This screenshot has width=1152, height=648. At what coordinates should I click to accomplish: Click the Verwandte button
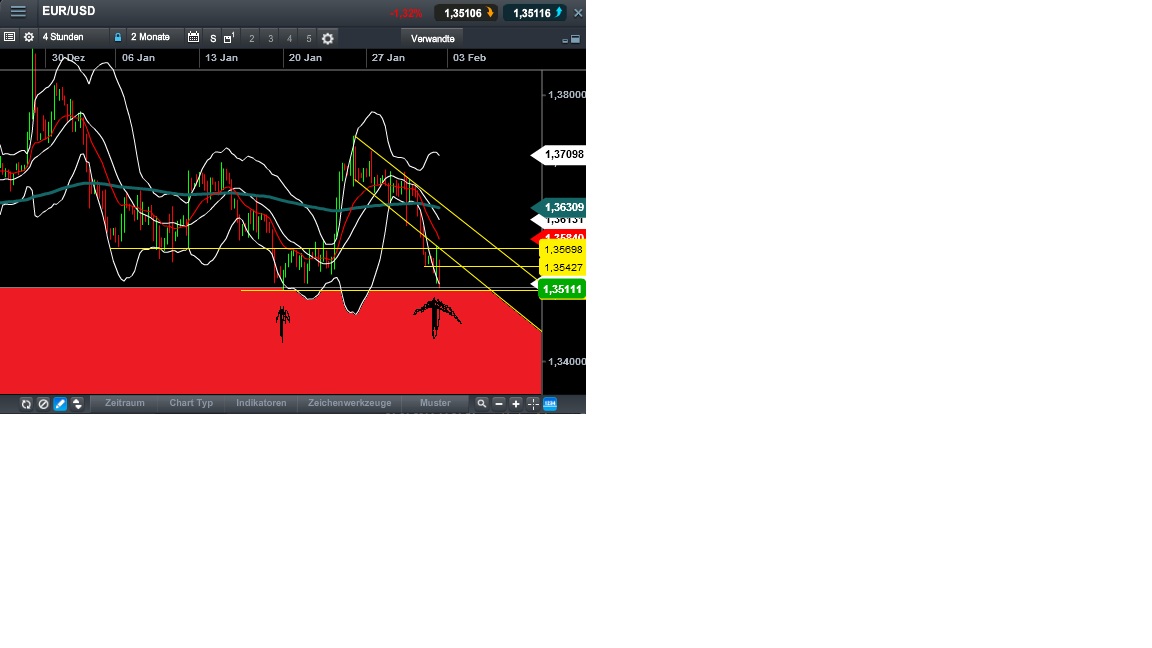432,38
